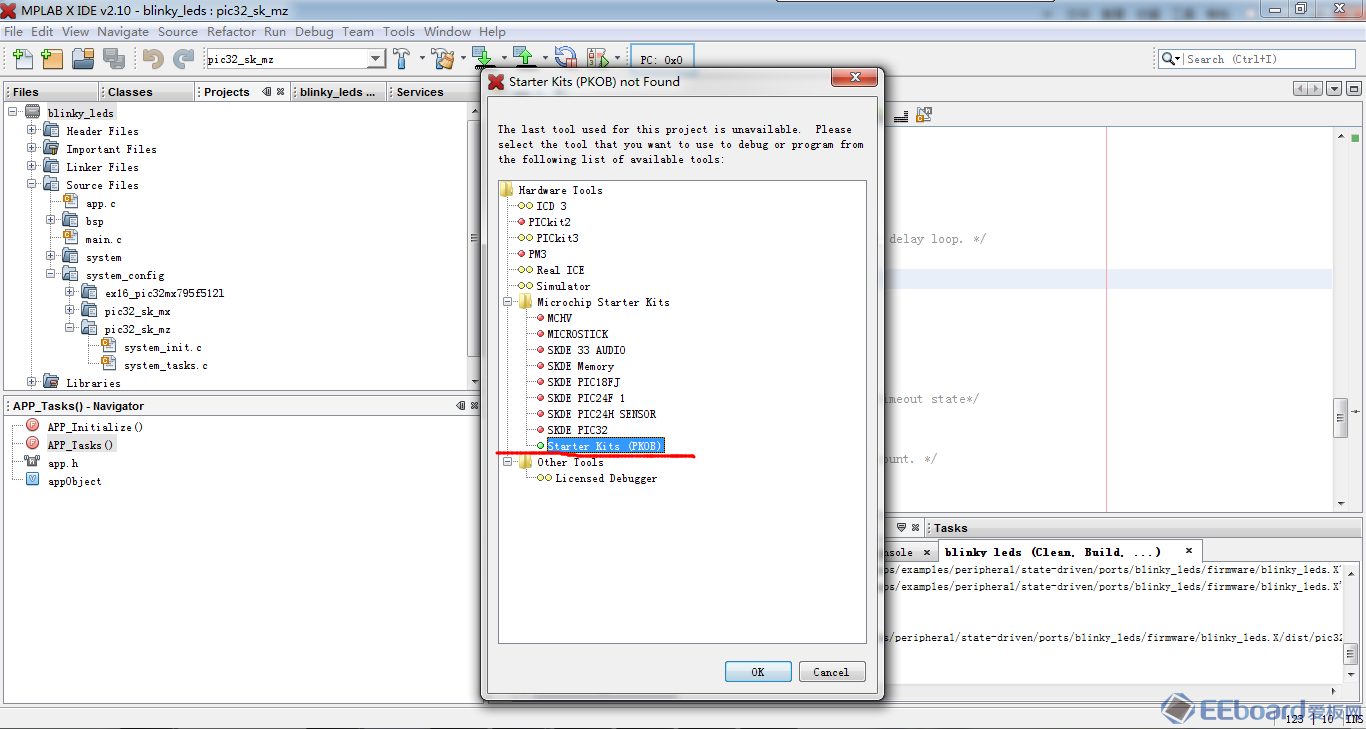Screen dimensions: 1366x729
Task: Click the blinky_leds project chip icon
Action: click(33, 113)
